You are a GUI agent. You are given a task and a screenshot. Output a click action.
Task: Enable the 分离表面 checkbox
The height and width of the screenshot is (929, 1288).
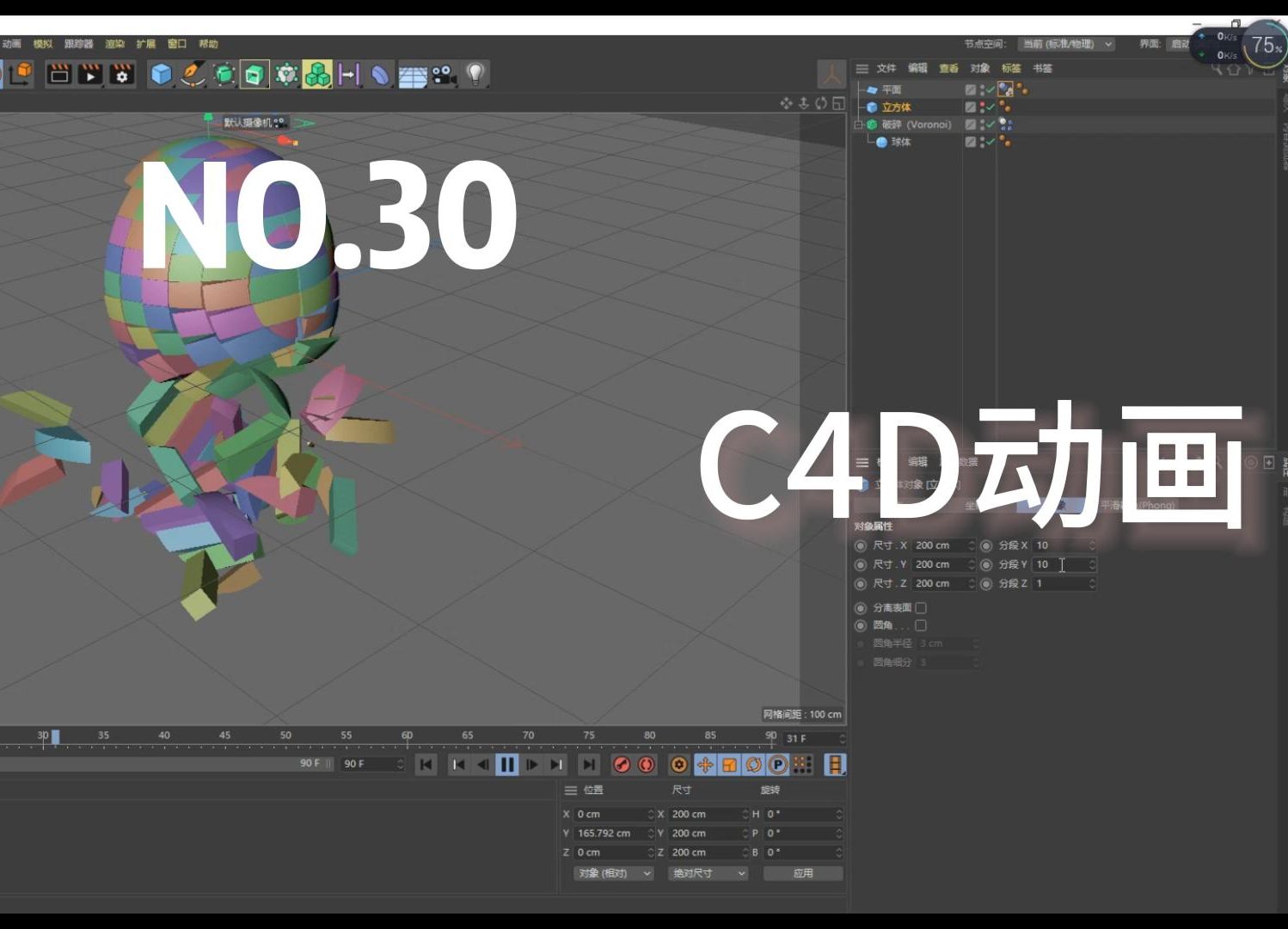(921, 608)
